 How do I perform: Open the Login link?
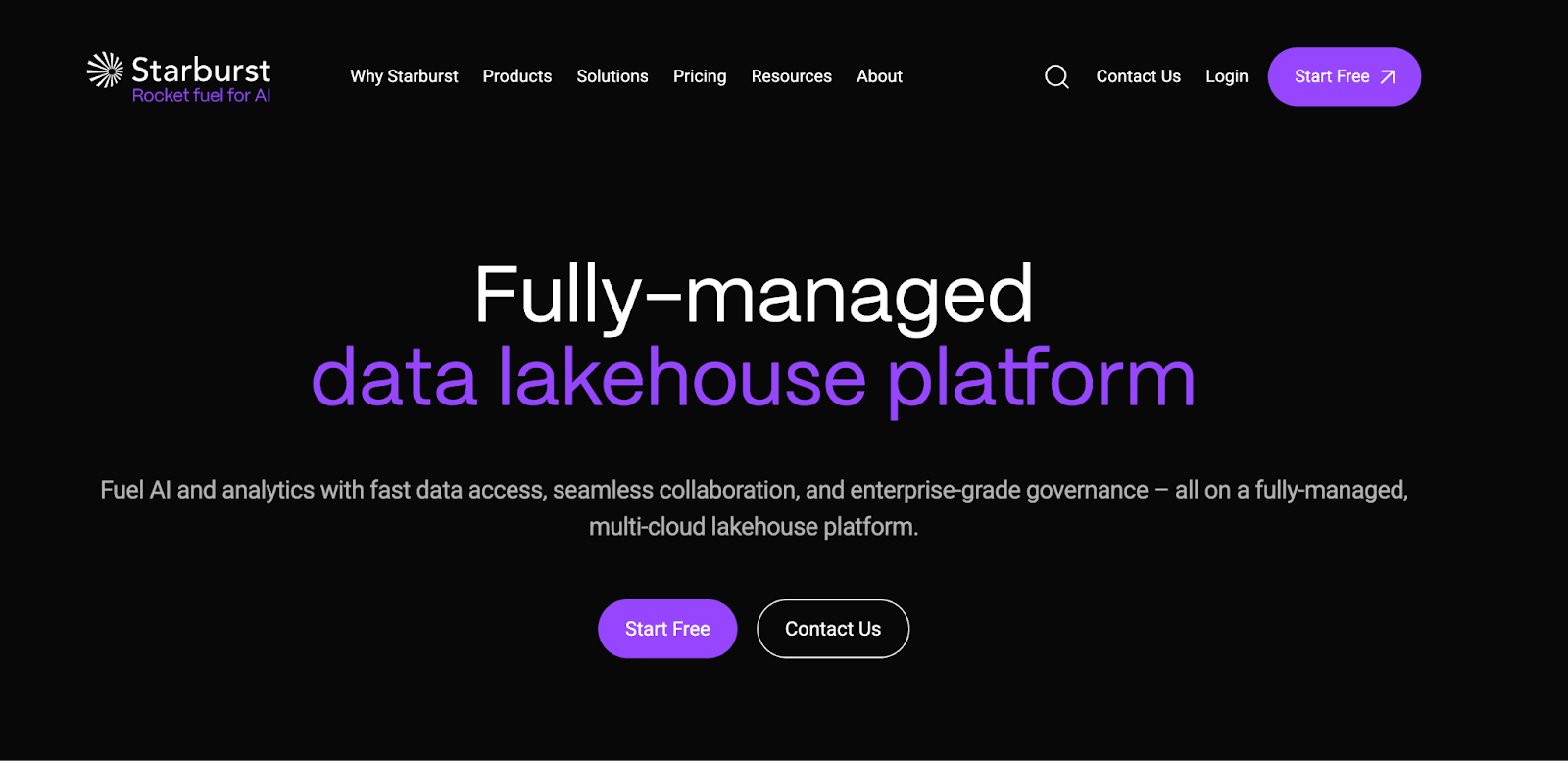(1226, 76)
